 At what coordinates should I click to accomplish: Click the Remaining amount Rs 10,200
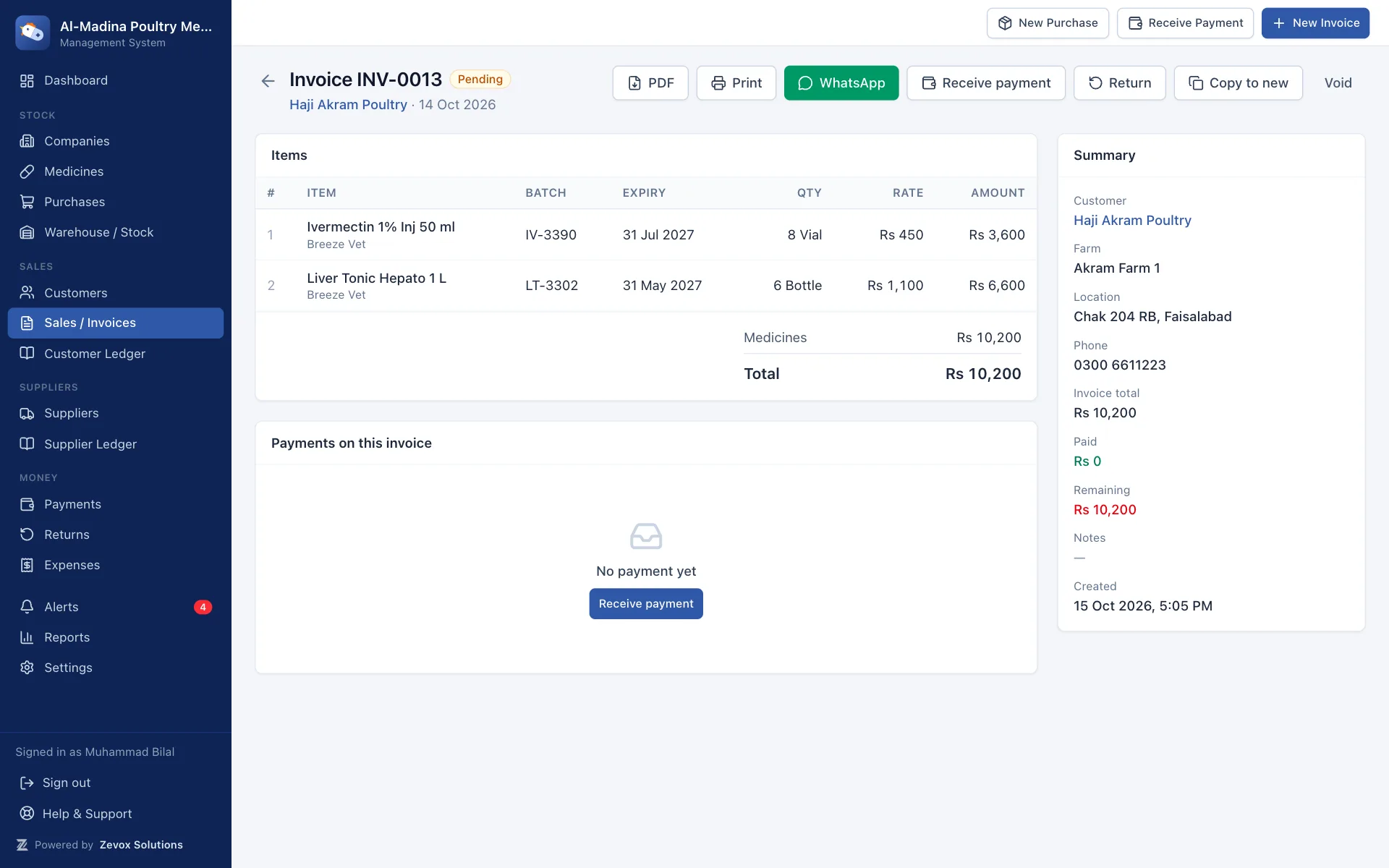(x=1105, y=509)
